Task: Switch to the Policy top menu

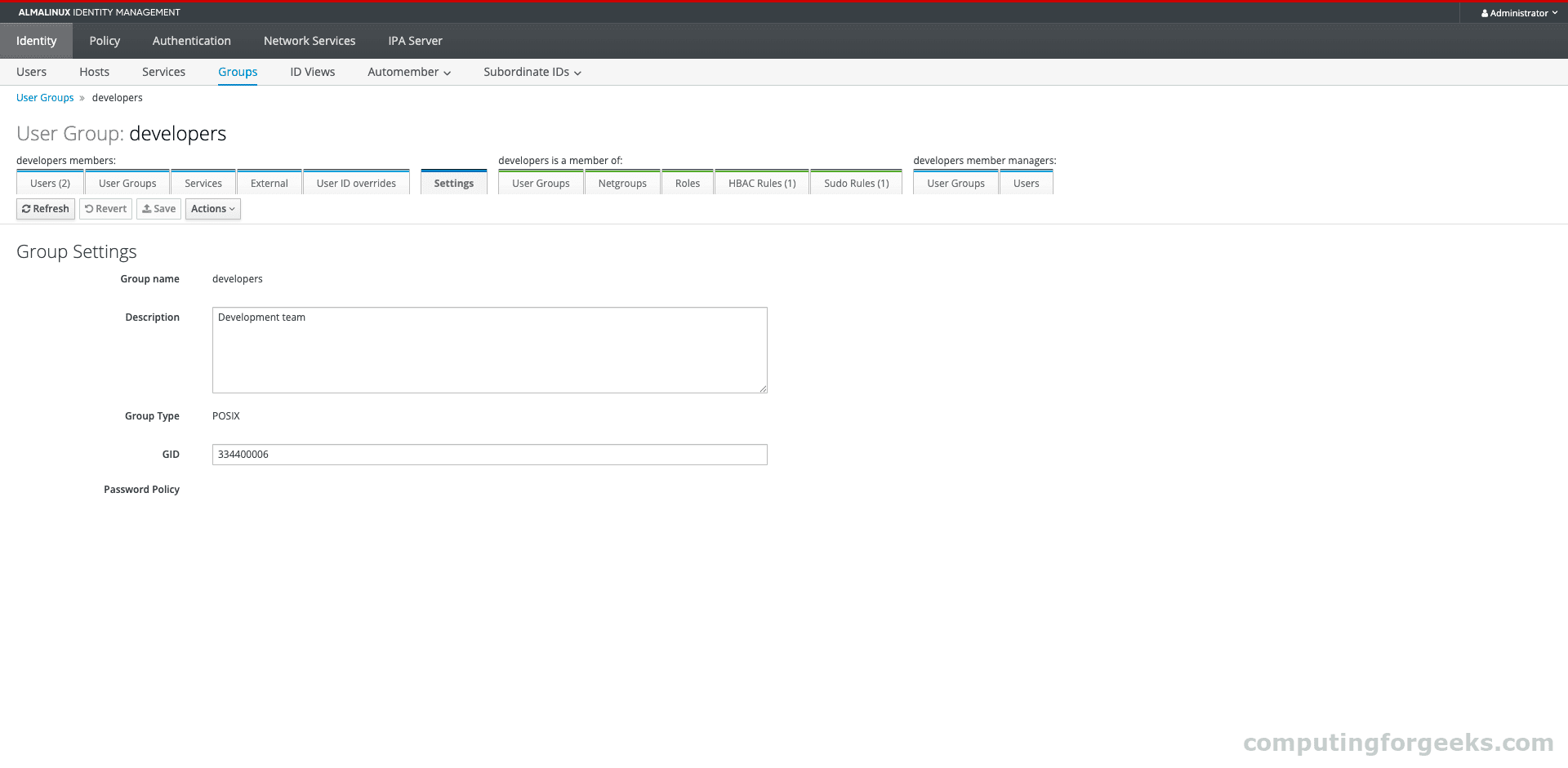Action: coord(105,41)
